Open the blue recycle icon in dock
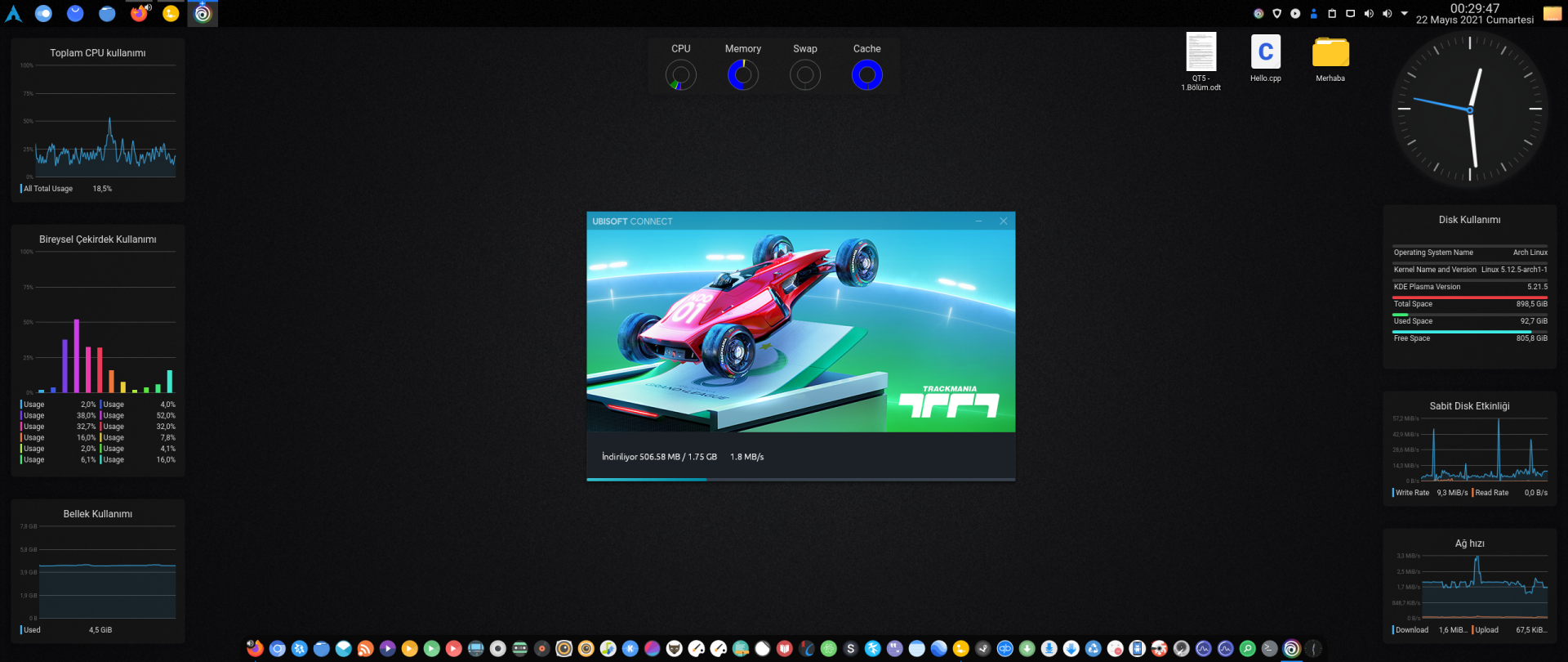Viewport: 1568px width, 662px height. coord(1094,649)
